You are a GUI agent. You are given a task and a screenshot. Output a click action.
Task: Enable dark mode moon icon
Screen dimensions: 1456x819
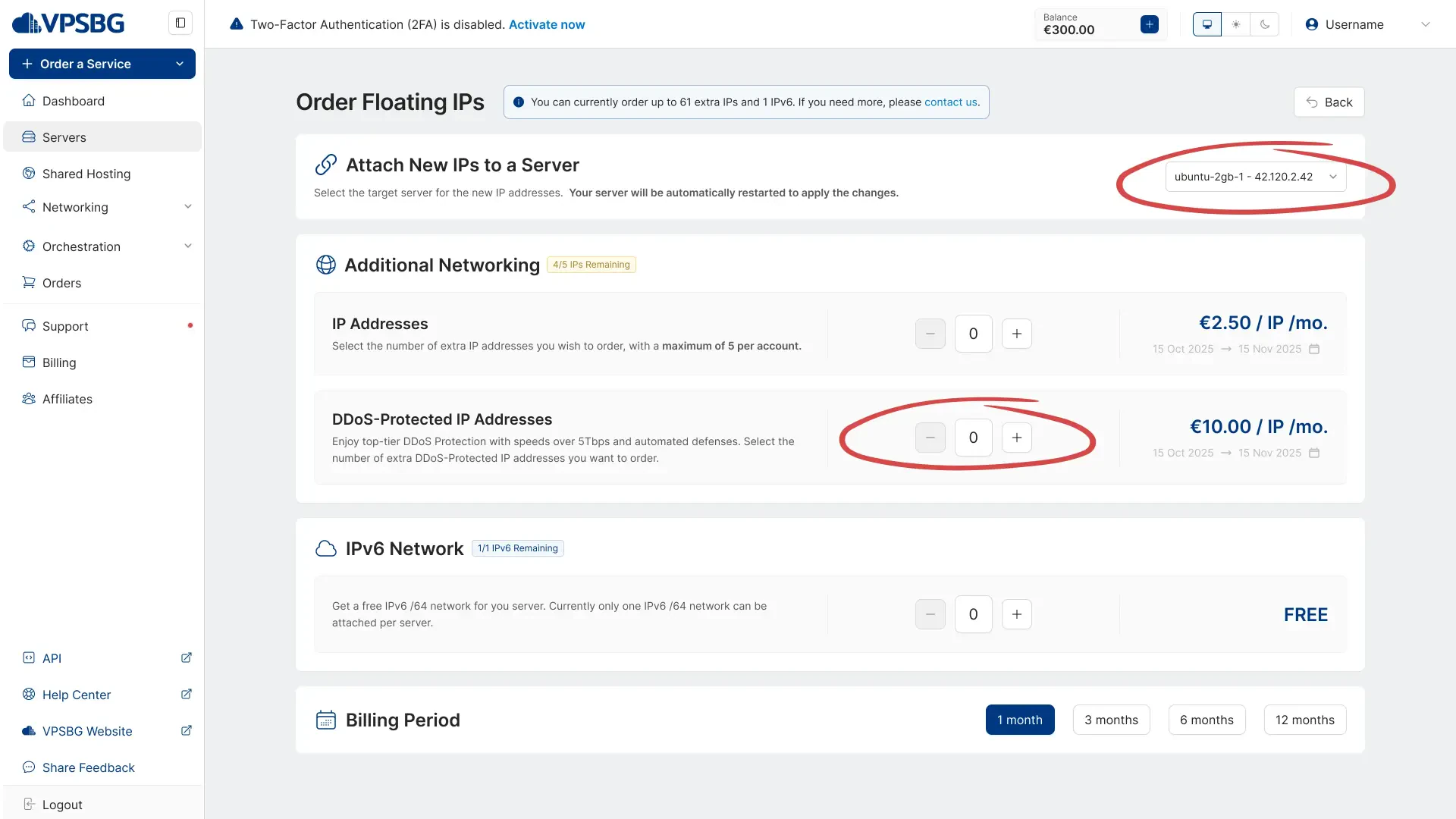[1265, 24]
